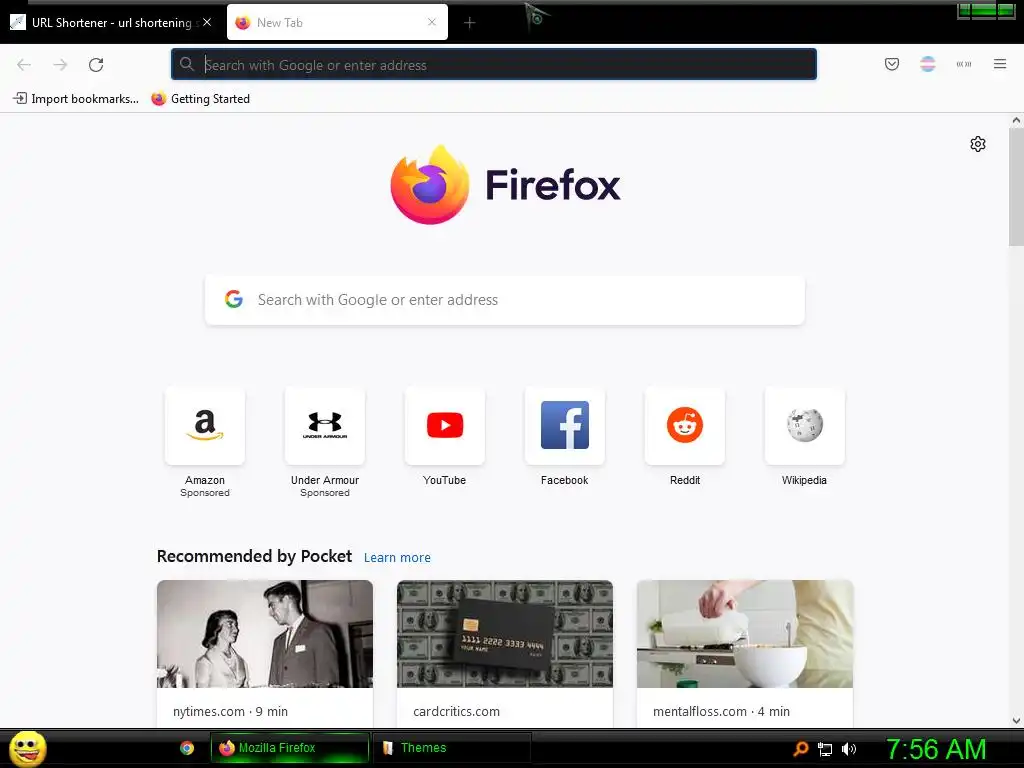Click the mentalfloss.com · 4 min caption

(722, 711)
